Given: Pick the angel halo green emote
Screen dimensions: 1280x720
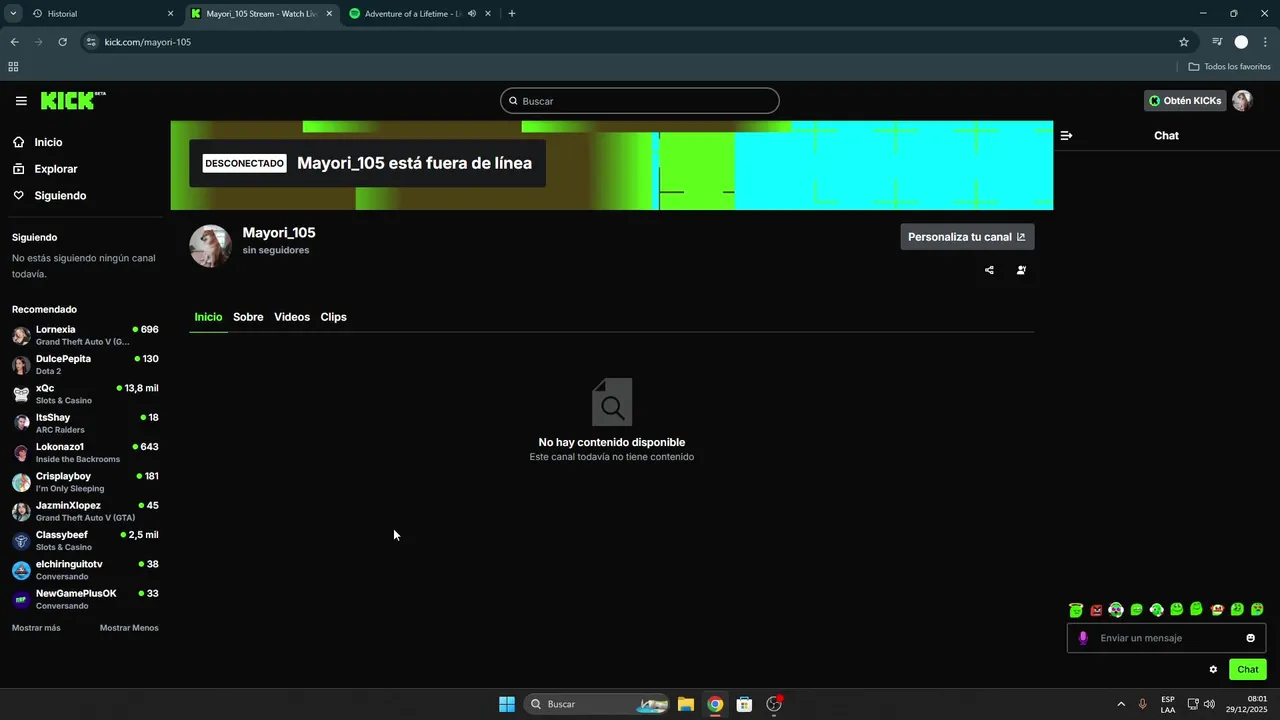Looking at the screenshot, I should (1076, 610).
